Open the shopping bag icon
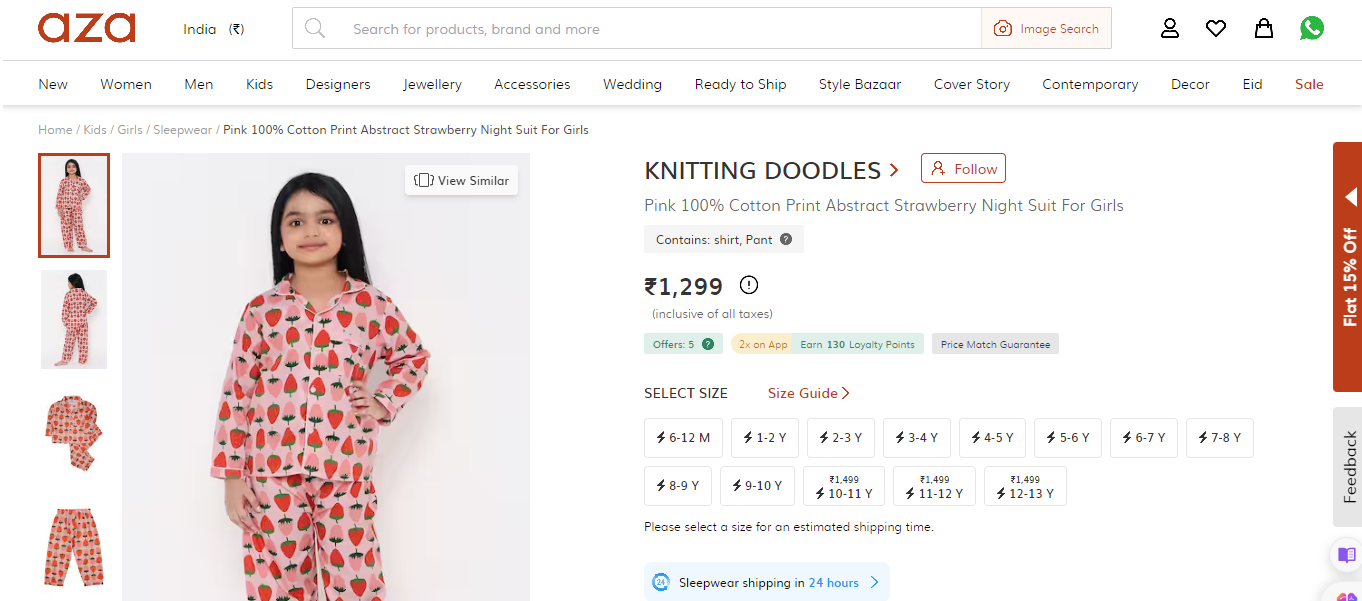1362x601 pixels. click(x=1264, y=28)
